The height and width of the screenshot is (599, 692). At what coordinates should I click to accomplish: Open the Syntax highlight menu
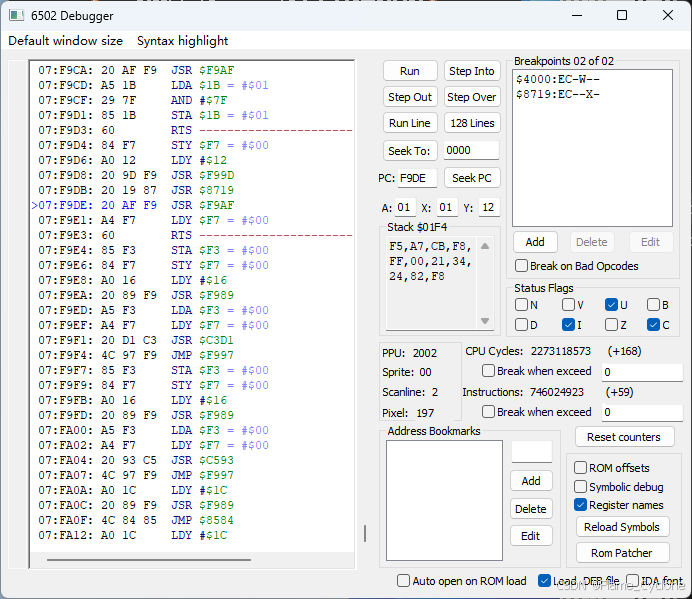[x=182, y=41]
